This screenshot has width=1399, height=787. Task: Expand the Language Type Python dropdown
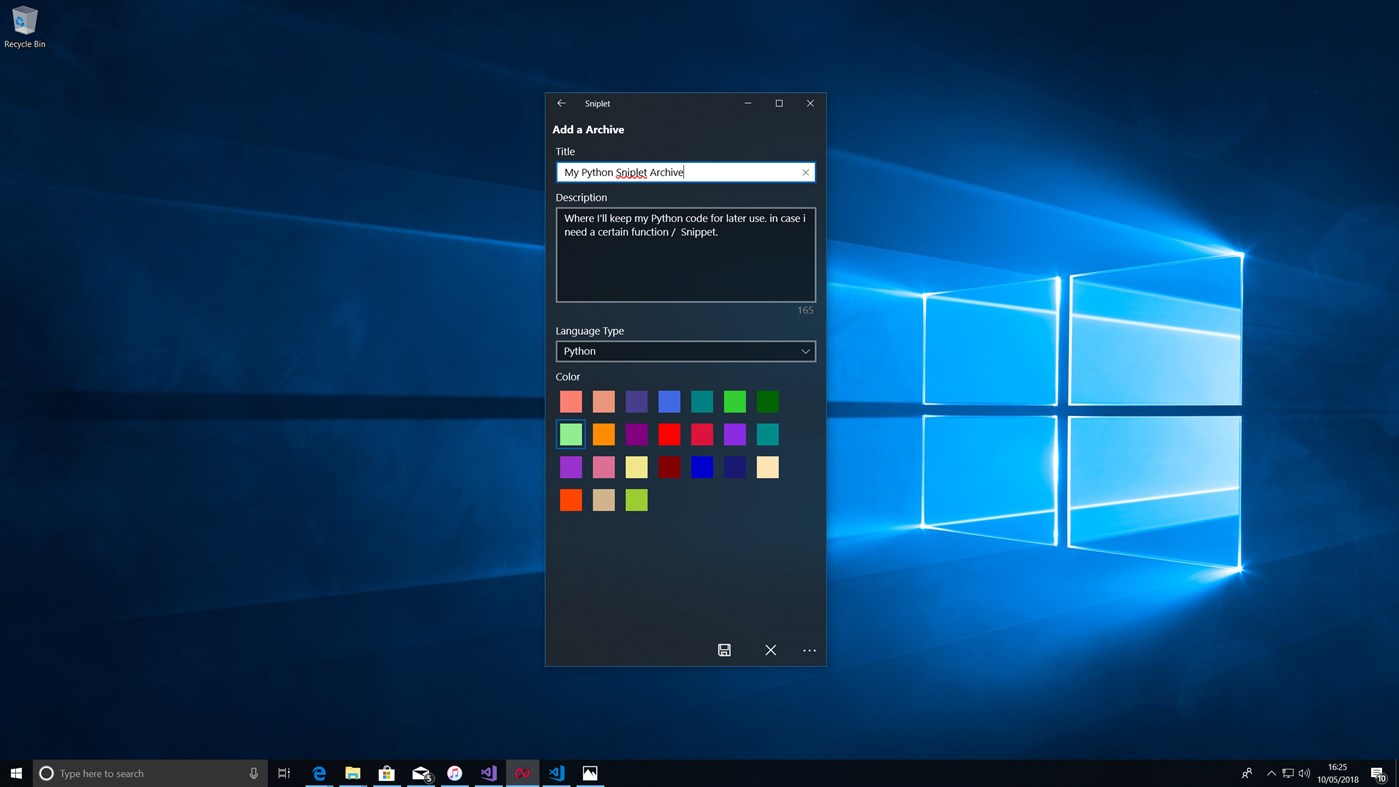click(x=685, y=351)
